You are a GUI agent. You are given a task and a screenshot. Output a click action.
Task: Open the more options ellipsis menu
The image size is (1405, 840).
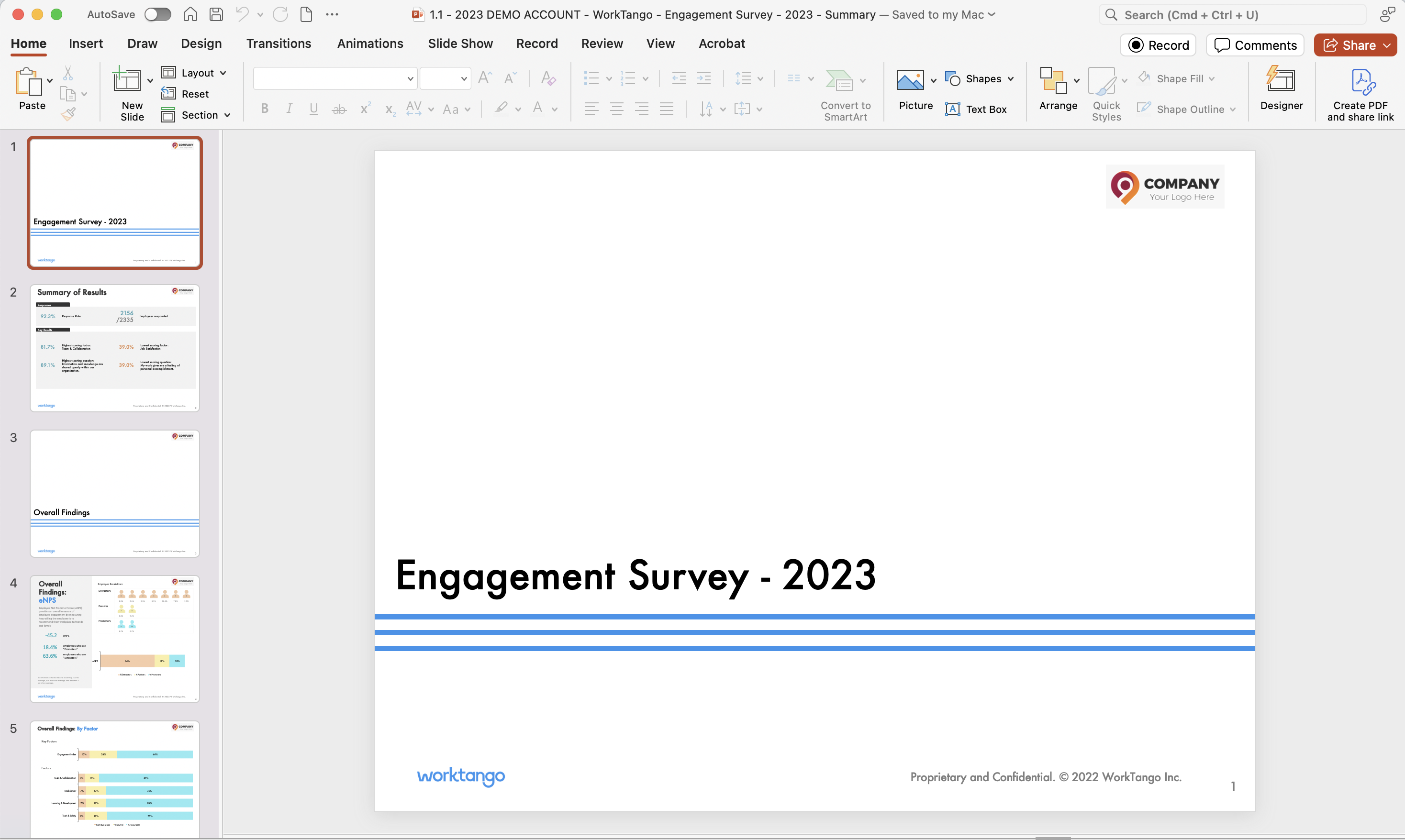(332, 15)
